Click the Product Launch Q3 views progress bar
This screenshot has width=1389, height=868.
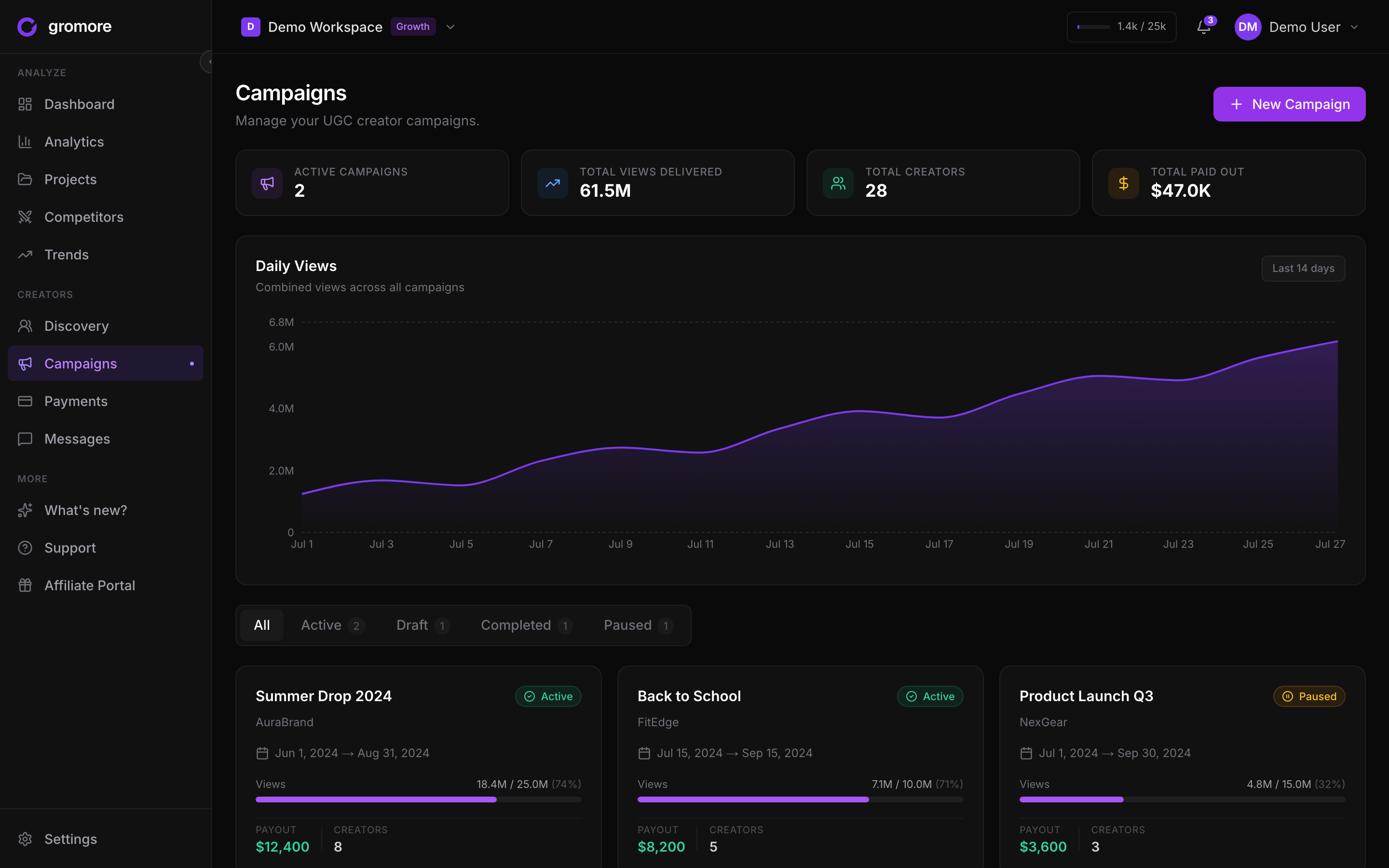click(x=1183, y=799)
